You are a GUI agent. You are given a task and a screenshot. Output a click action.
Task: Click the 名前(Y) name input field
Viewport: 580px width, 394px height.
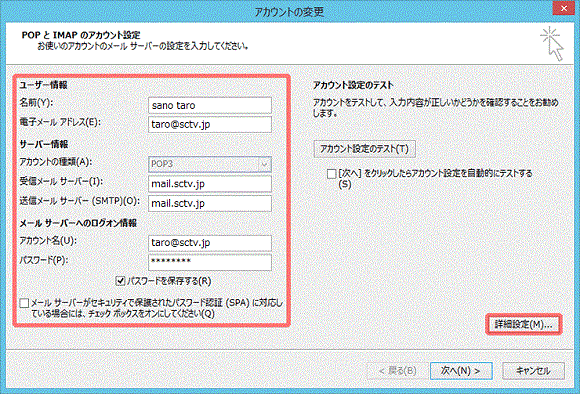(210, 105)
